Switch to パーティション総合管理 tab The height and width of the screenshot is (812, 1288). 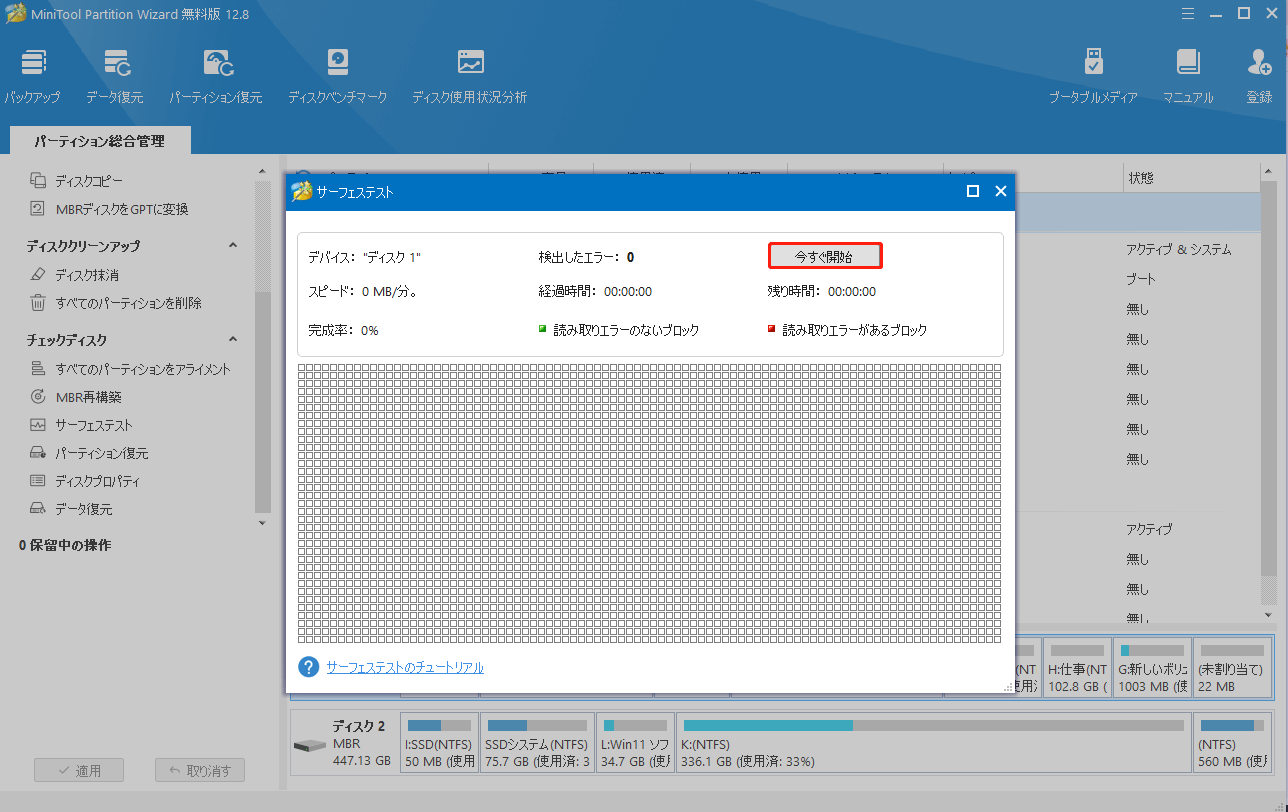pyautogui.click(x=99, y=142)
